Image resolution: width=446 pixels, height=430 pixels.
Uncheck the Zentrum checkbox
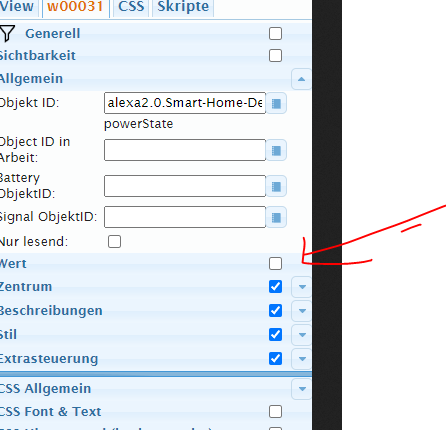[275, 287]
